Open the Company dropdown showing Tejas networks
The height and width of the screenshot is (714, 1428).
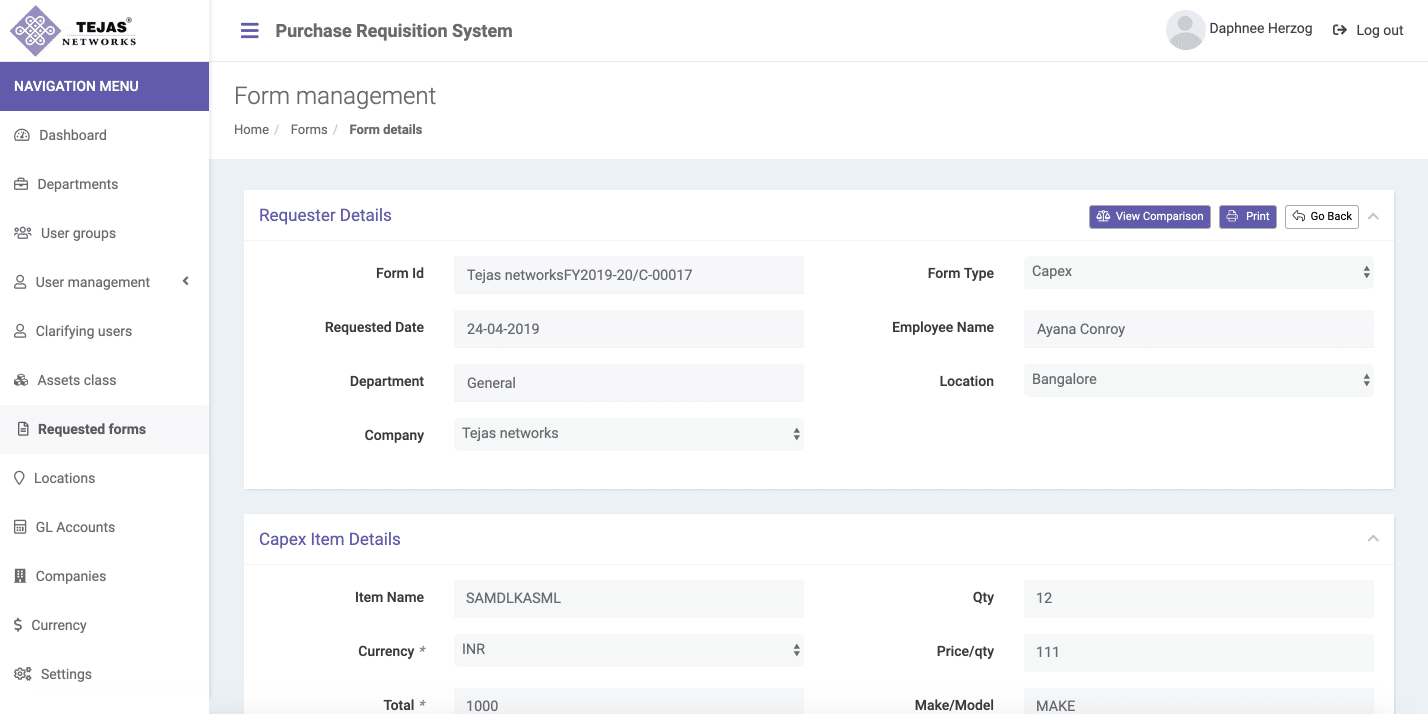629,434
